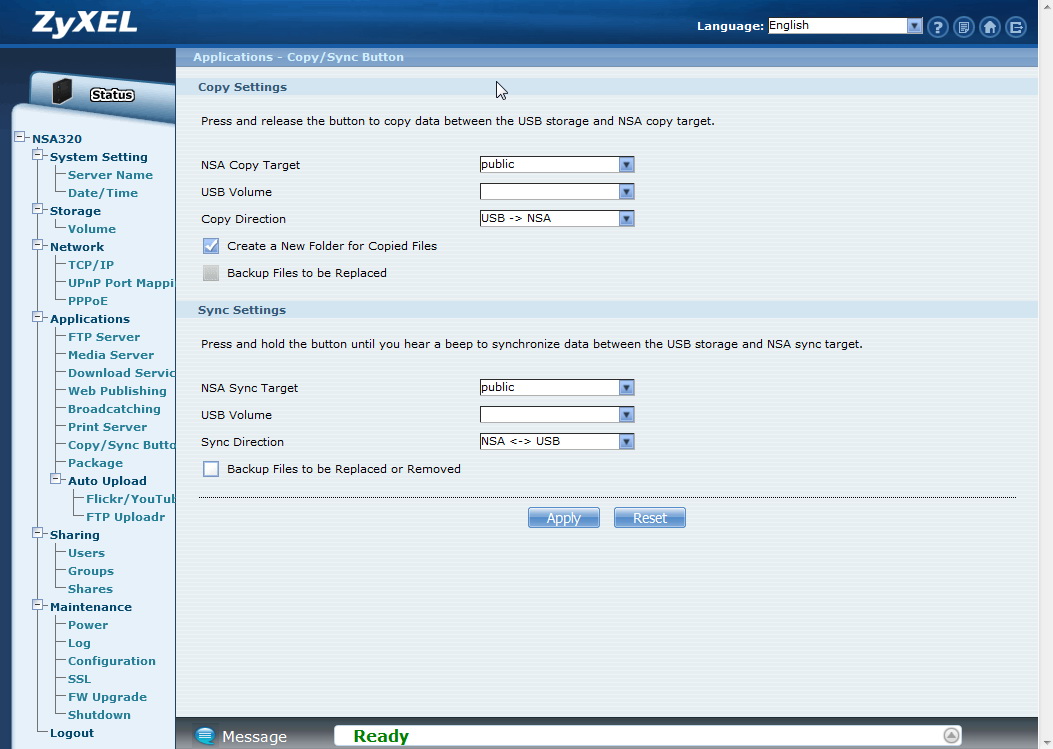The height and width of the screenshot is (749, 1053).
Task: Click the Message speech bubble icon
Action: [x=205, y=736]
